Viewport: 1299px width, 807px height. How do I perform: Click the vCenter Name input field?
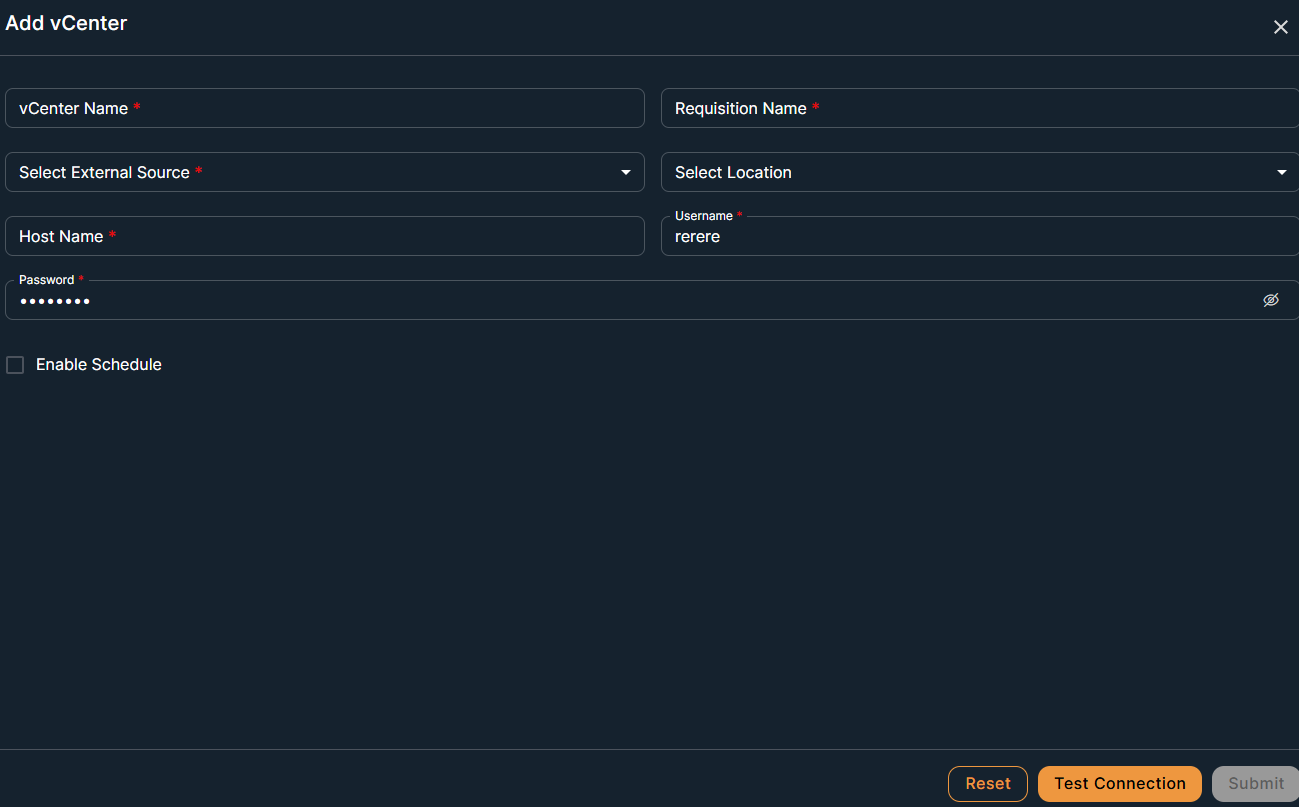(x=325, y=108)
